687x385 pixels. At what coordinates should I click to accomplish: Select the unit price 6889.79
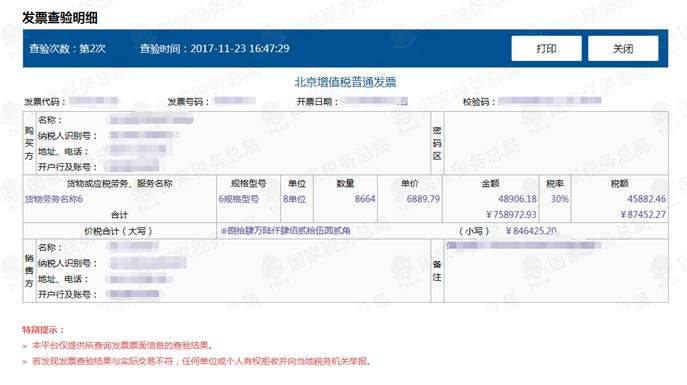[x=423, y=199]
